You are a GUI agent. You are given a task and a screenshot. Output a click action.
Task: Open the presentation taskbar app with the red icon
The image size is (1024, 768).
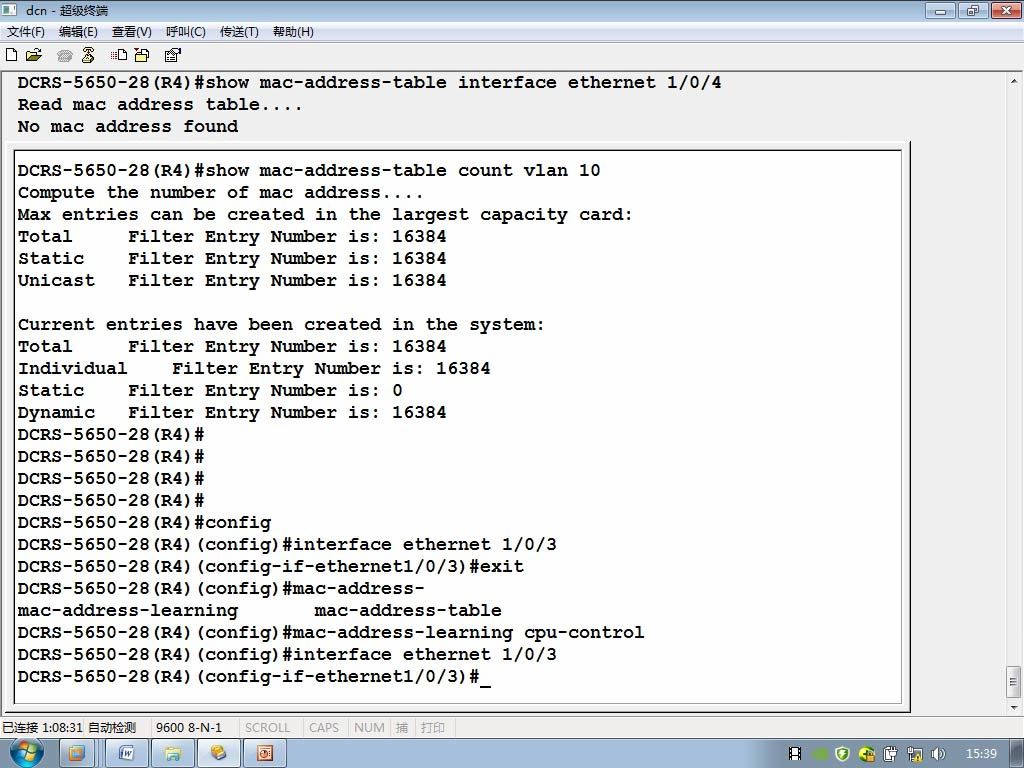click(264, 754)
